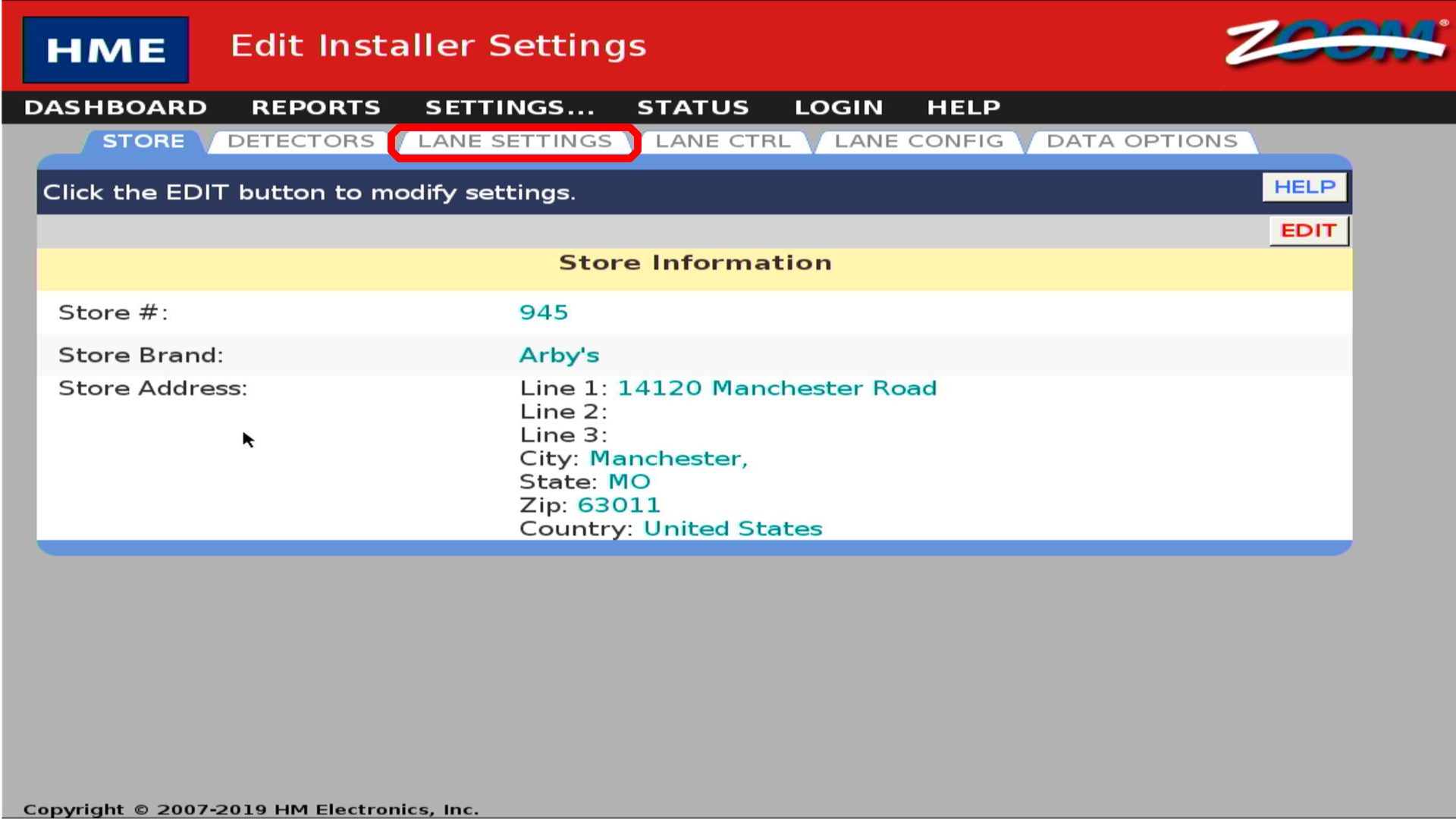The image size is (1456, 819).
Task: Select the Store tab
Action: click(x=143, y=141)
